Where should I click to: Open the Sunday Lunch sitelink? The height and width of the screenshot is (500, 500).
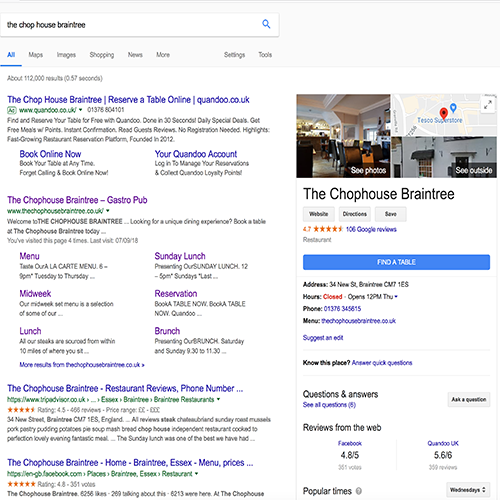tap(180, 256)
